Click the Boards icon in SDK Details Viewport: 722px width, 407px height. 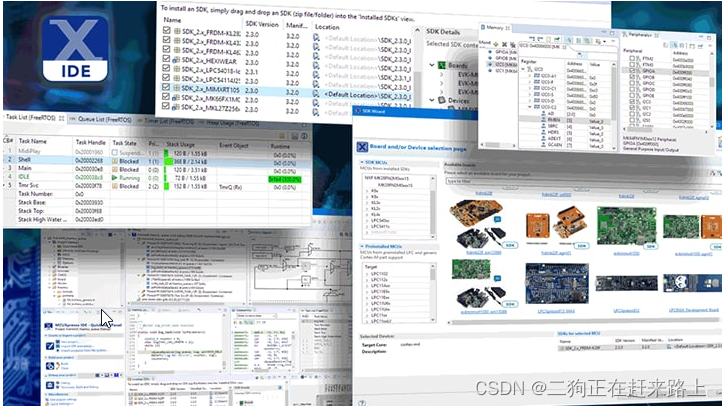click(442, 65)
